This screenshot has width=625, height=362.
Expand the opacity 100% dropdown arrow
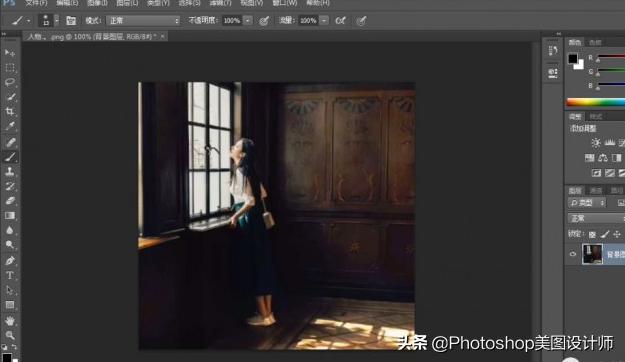point(248,20)
